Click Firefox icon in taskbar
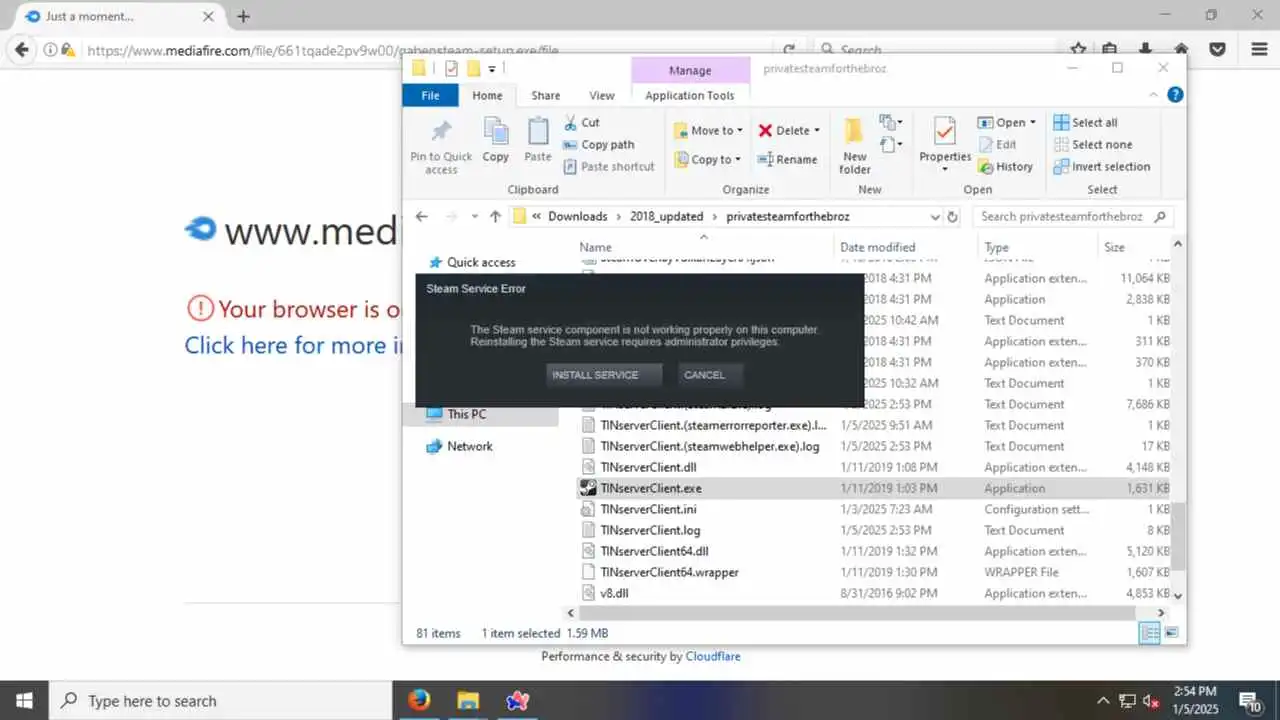The image size is (1280, 720). coord(420,700)
